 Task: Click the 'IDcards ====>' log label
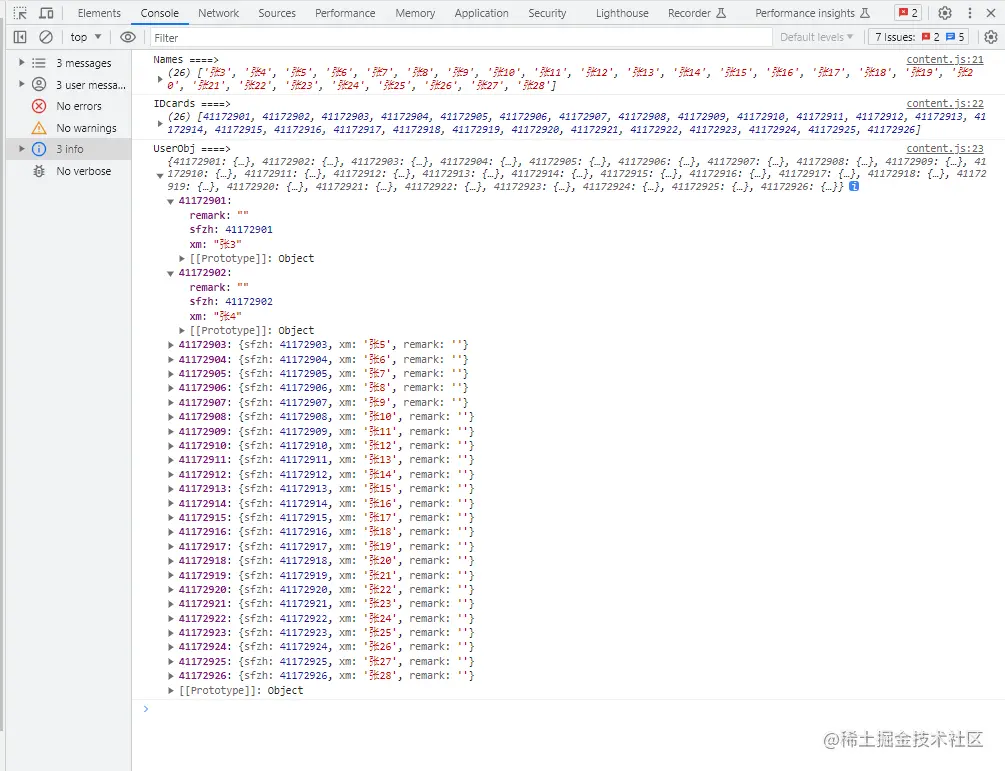[192, 103]
